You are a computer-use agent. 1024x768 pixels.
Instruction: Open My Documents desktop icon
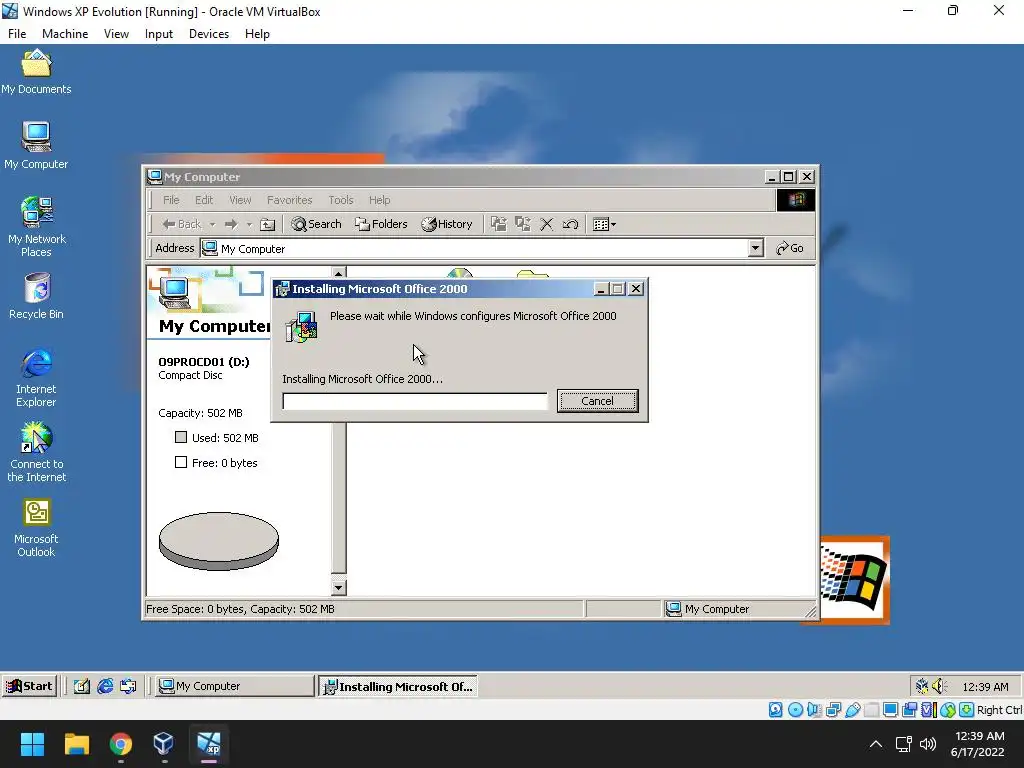36,72
